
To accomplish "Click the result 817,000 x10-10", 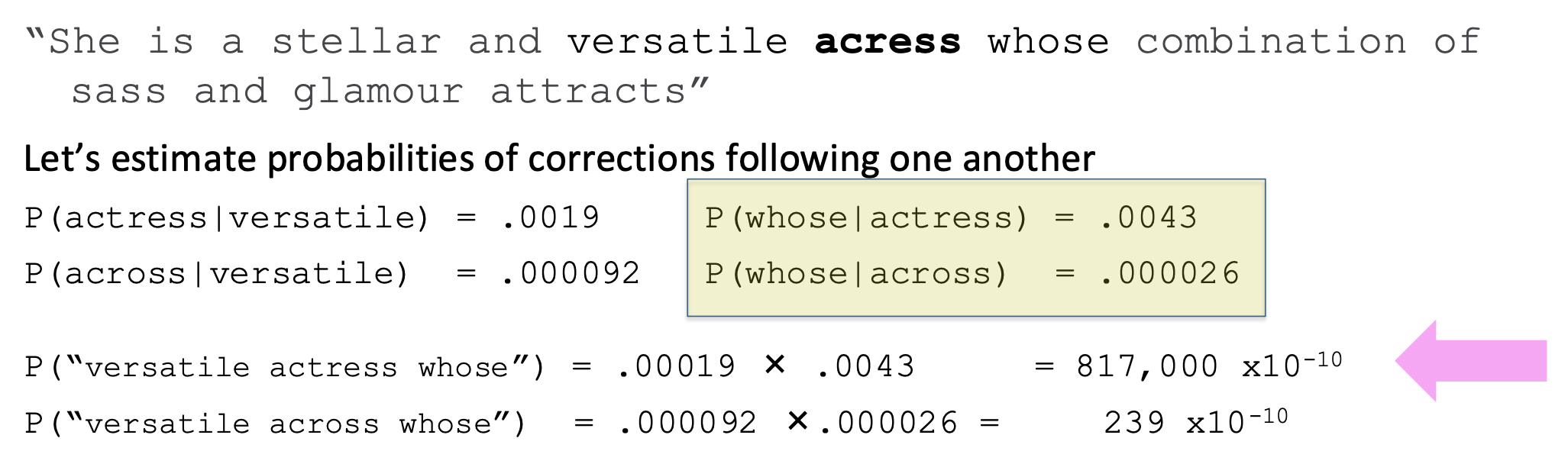I will point(1209,366).
